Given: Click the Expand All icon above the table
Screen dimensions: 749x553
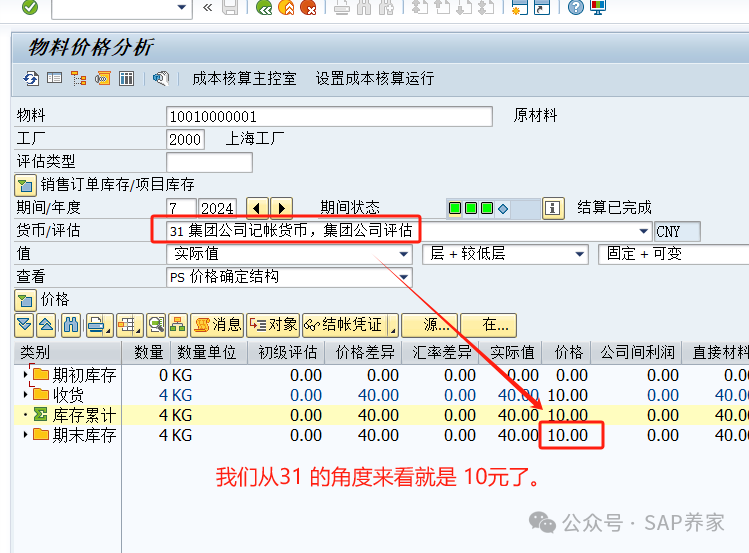Looking at the screenshot, I should point(24,325).
